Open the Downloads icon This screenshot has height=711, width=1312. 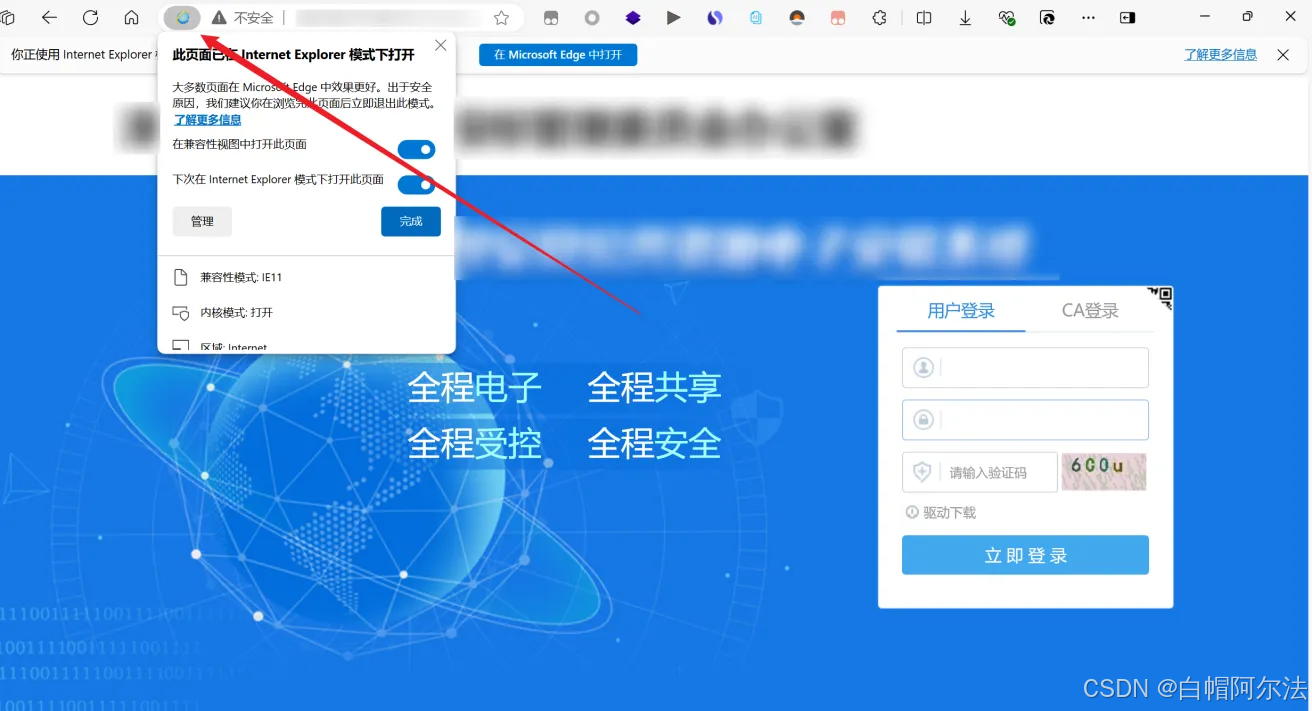point(964,17)
